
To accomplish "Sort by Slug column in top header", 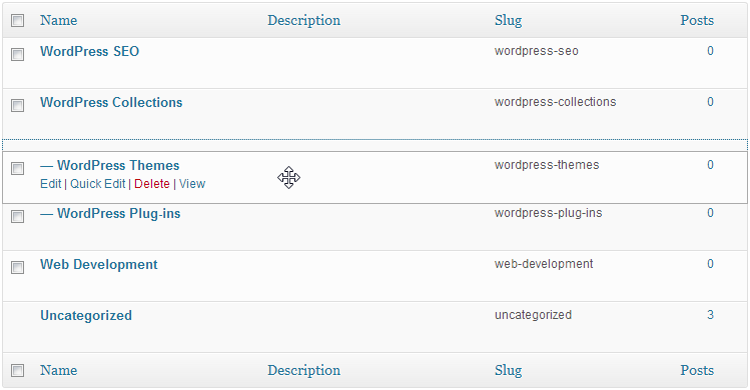I will pos(508,21).
